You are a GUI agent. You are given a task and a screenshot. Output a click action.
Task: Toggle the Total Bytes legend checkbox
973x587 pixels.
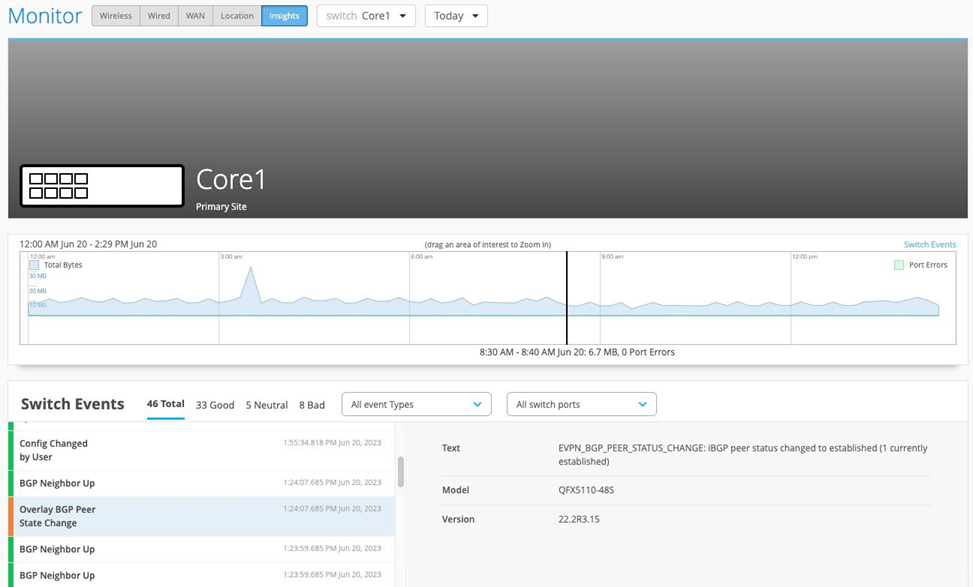pos(34,265)
